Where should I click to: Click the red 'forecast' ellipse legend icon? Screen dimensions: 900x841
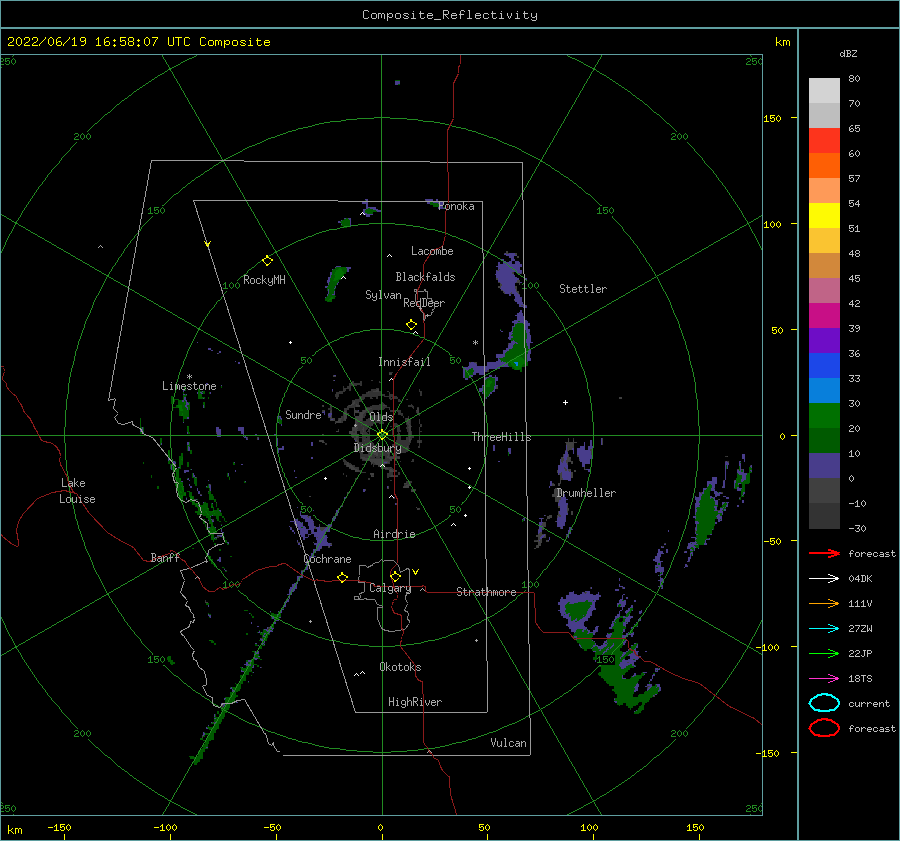pyautogui.click(x=824, y=728)
